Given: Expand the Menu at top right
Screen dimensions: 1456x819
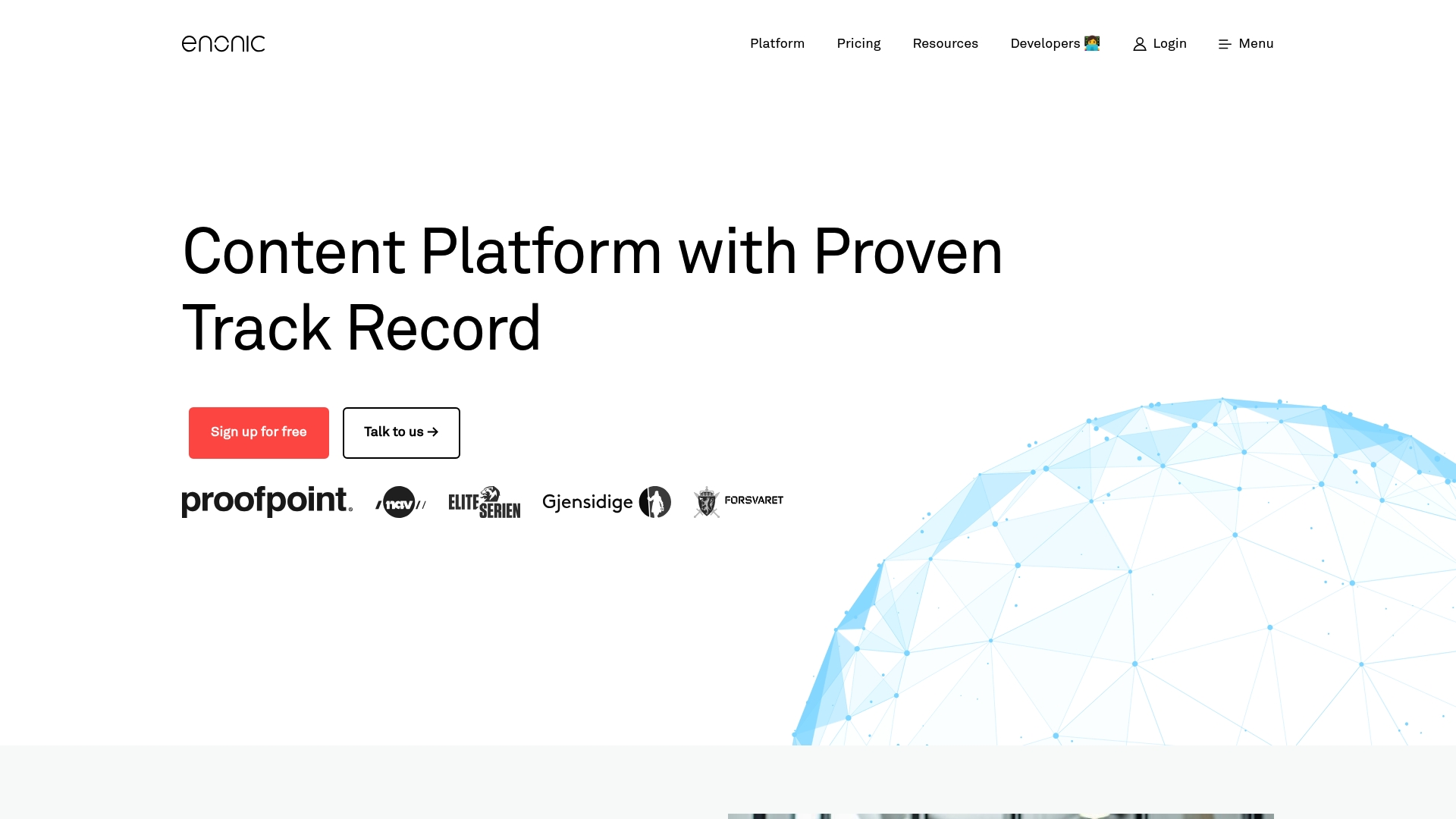Looking at the screenshot, I should tap(1256, 44).
